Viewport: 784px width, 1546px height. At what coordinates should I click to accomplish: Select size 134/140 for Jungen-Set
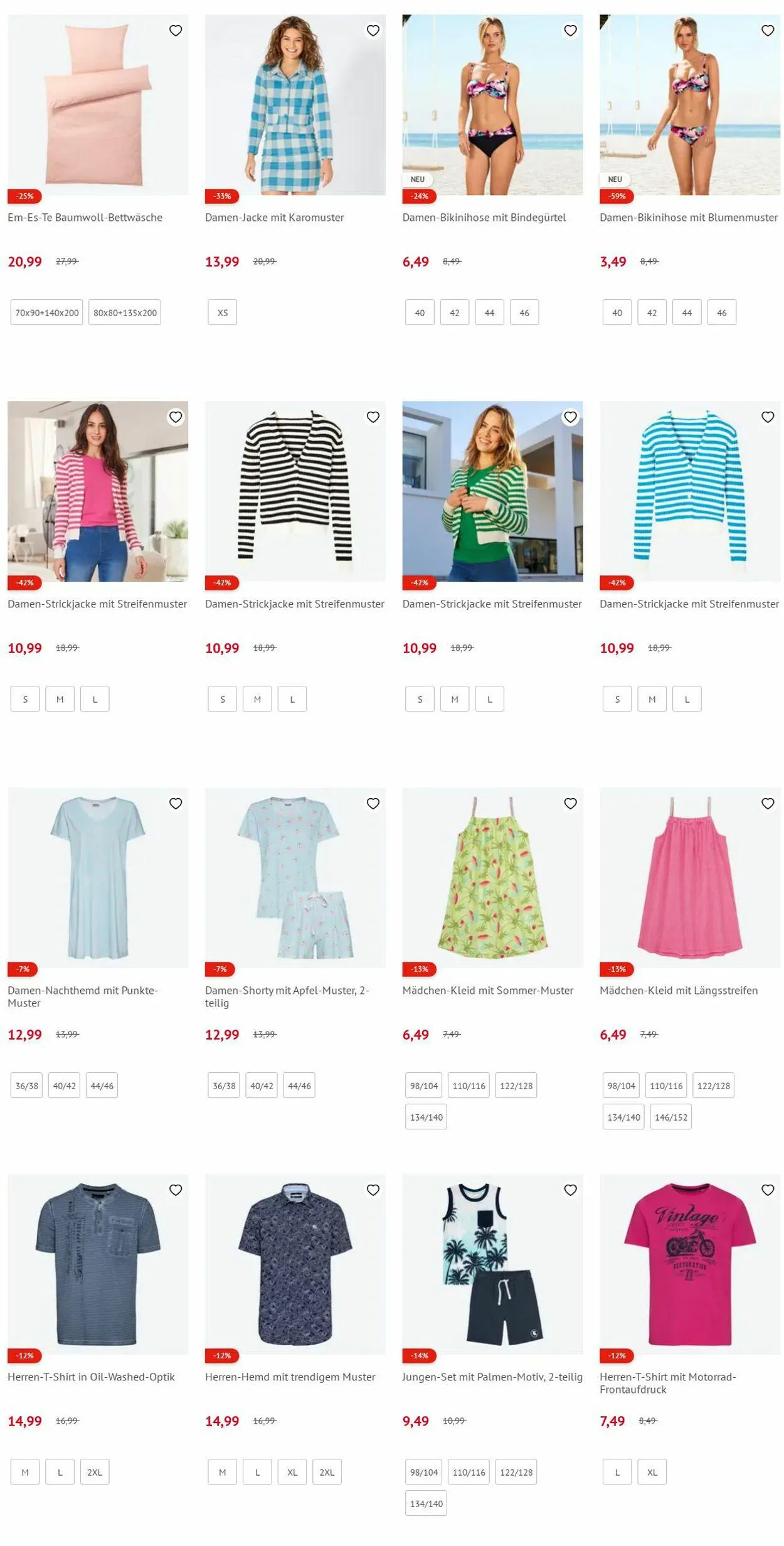(x=426, y=1503)
